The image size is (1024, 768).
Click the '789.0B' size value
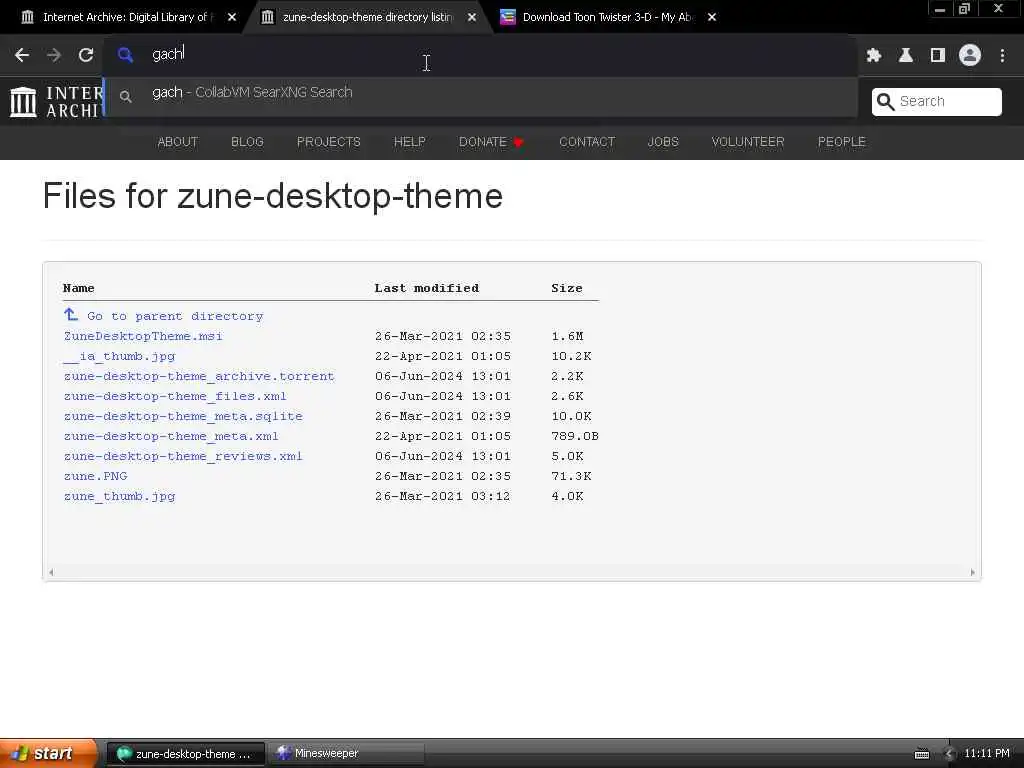[575, 436]
